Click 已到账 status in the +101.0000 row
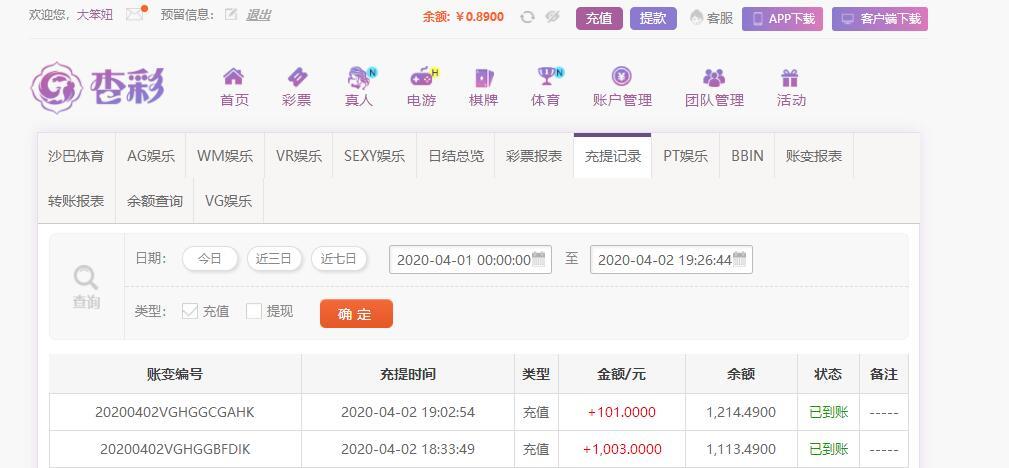This screenshot has height=468, width=1009. click(828, 412)
